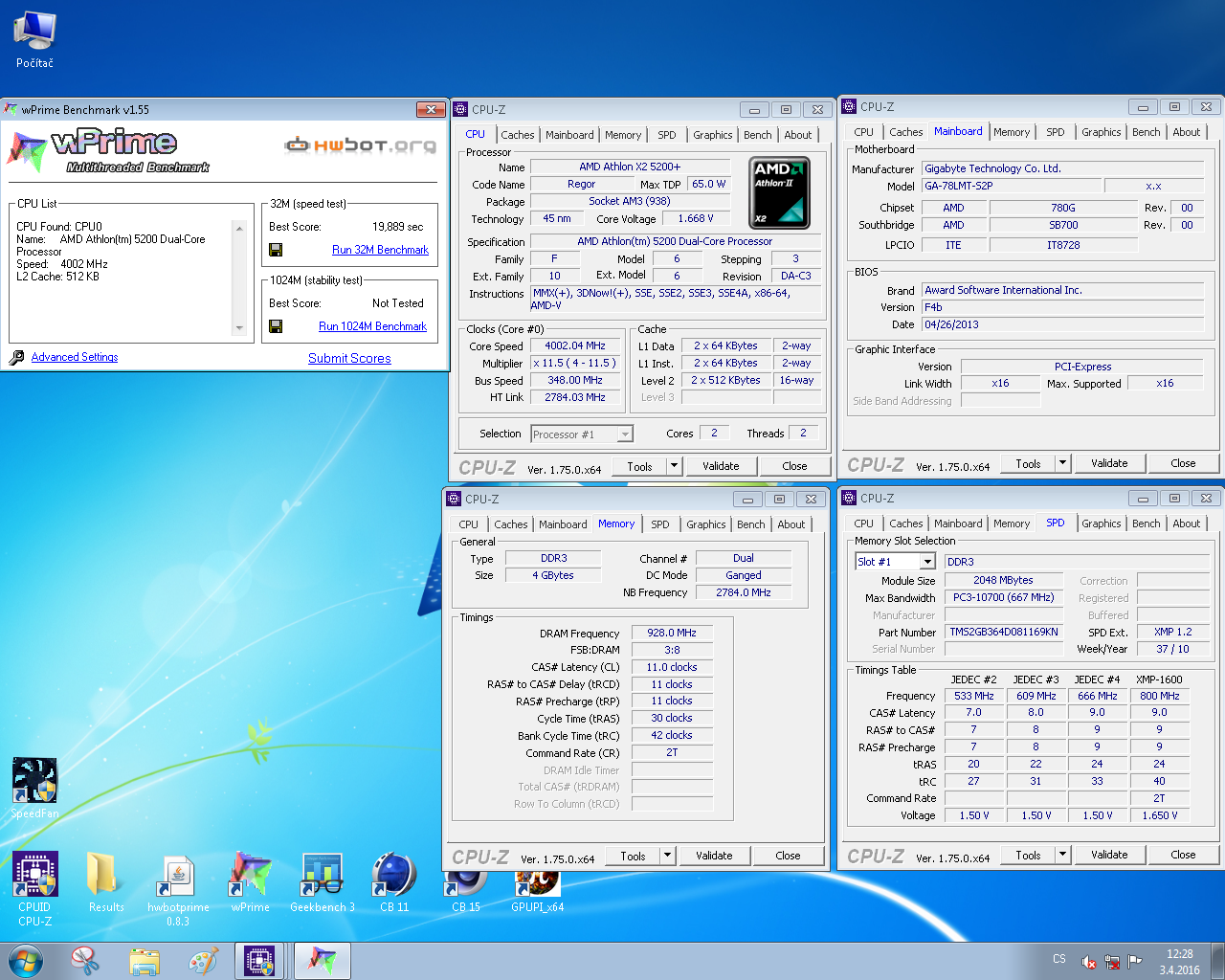
Task: Click Show desktop button at taskbar end
Action: [1218, 961]
